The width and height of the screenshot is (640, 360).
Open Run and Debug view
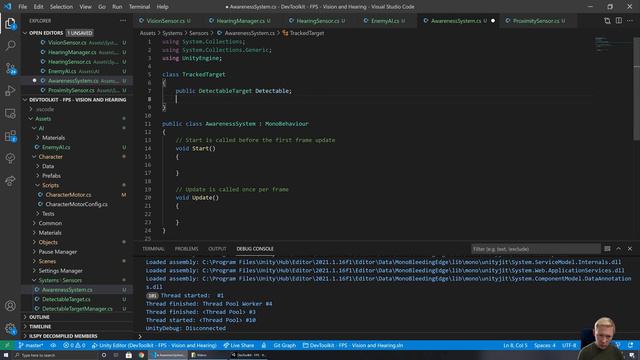[x=10, y=91]
